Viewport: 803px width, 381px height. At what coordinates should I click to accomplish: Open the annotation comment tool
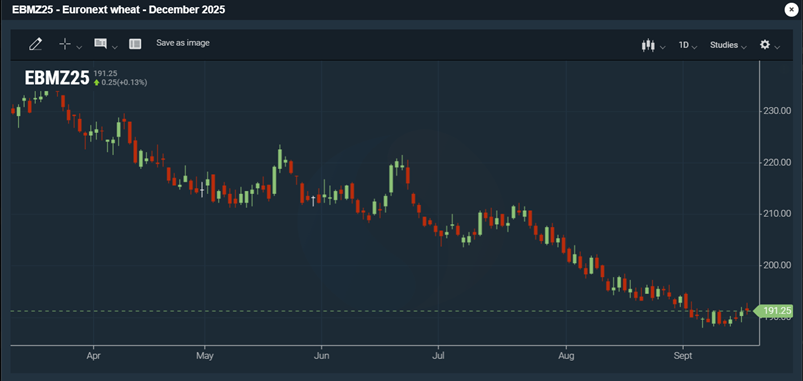pos(100,44)
